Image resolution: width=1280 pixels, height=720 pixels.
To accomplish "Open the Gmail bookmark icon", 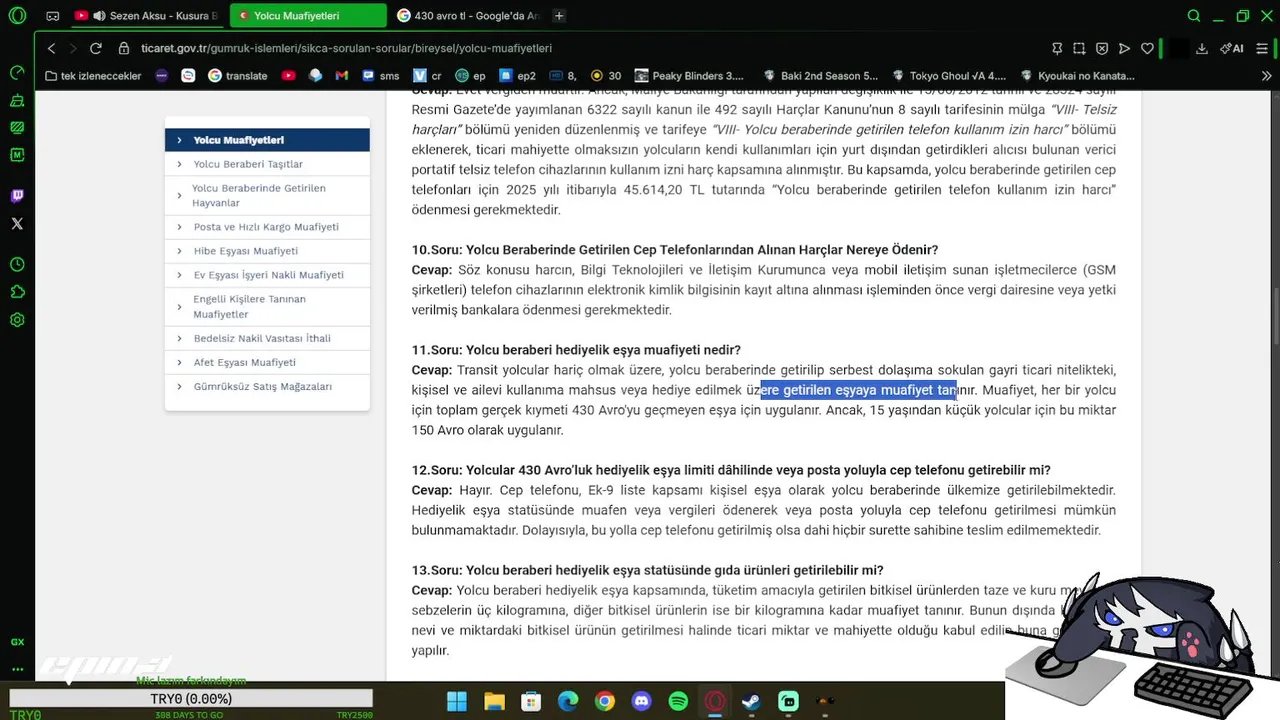I will [x=341, y=76].
